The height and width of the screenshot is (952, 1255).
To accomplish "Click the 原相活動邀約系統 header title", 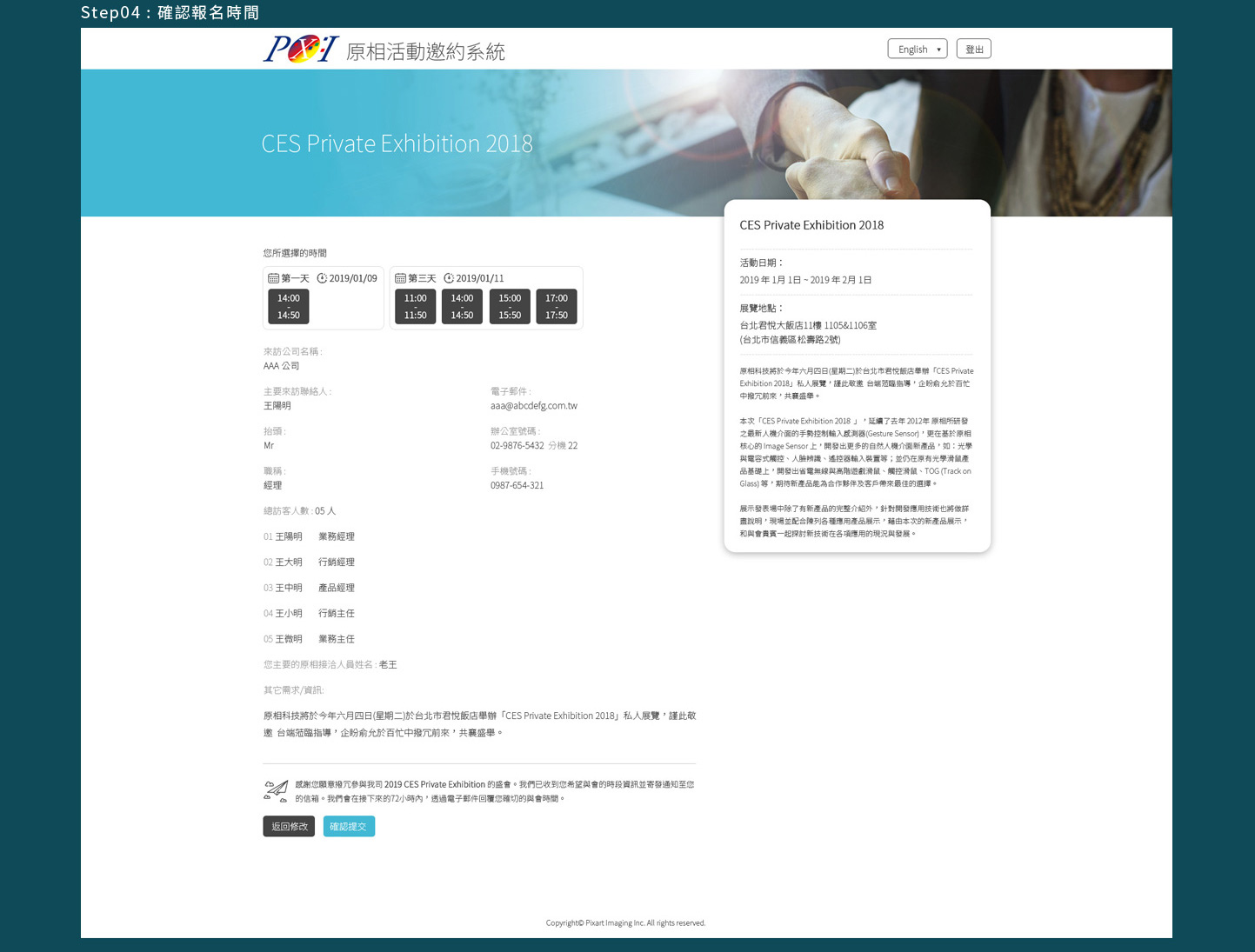I will 424,51.
